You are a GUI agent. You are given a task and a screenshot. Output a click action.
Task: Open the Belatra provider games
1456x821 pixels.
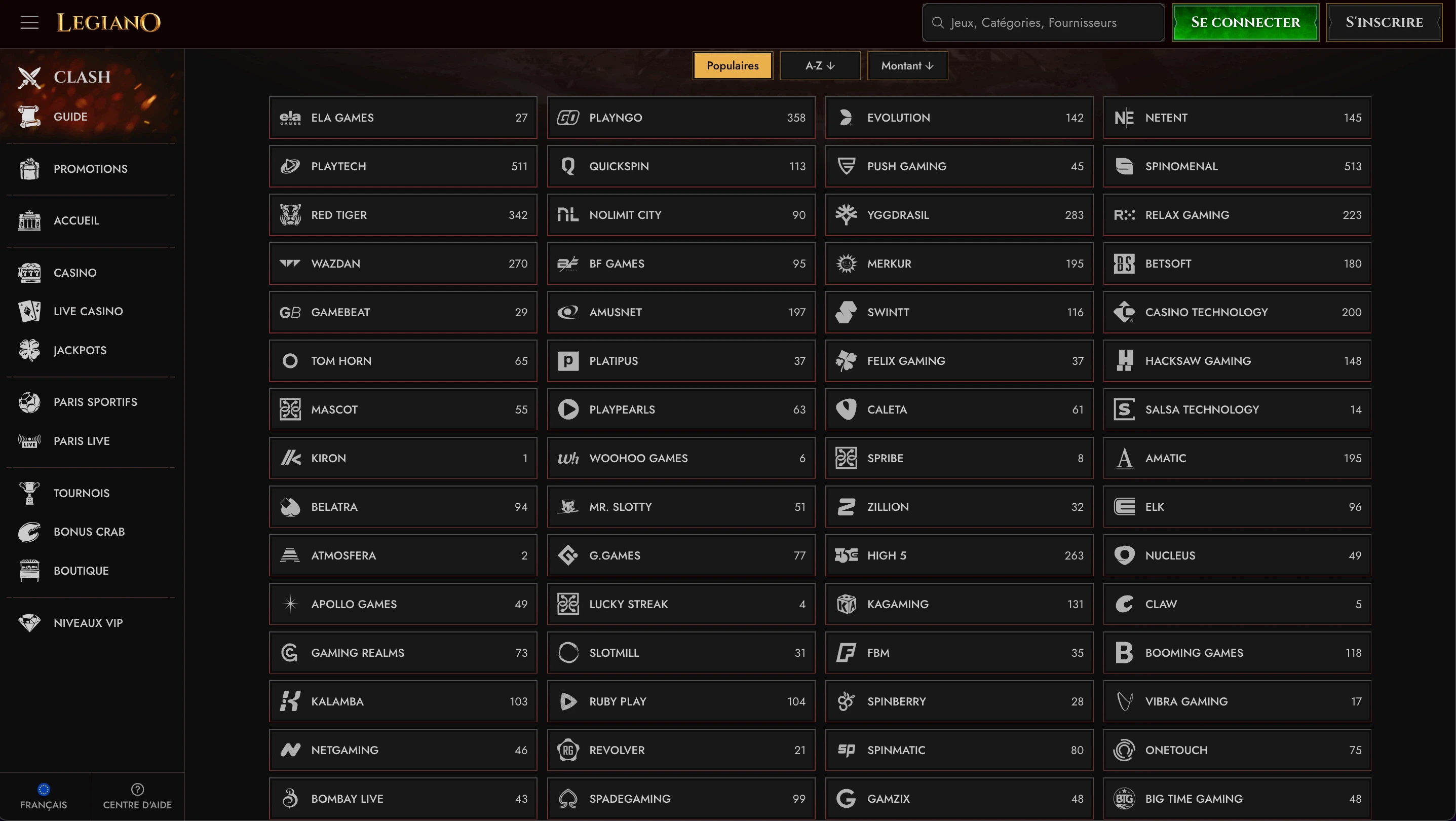coord(403,507)
